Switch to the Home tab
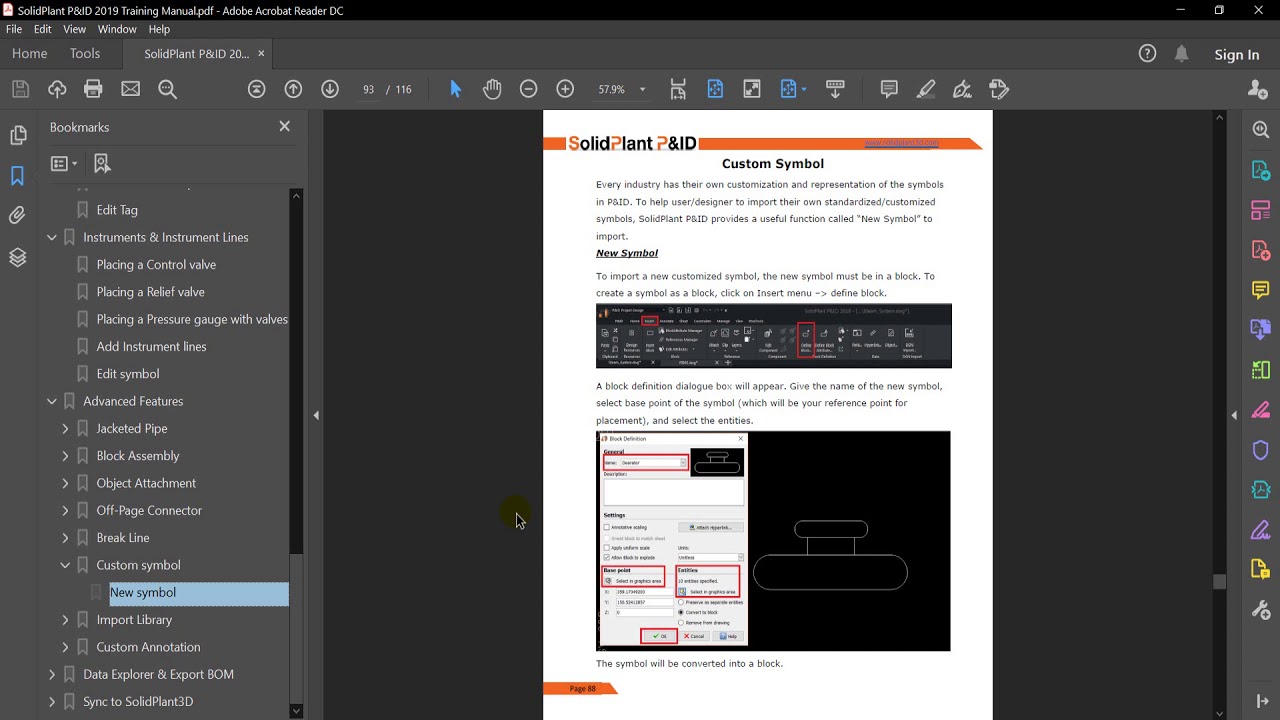Screen dimensions: 1280x720 pos(29,54)
